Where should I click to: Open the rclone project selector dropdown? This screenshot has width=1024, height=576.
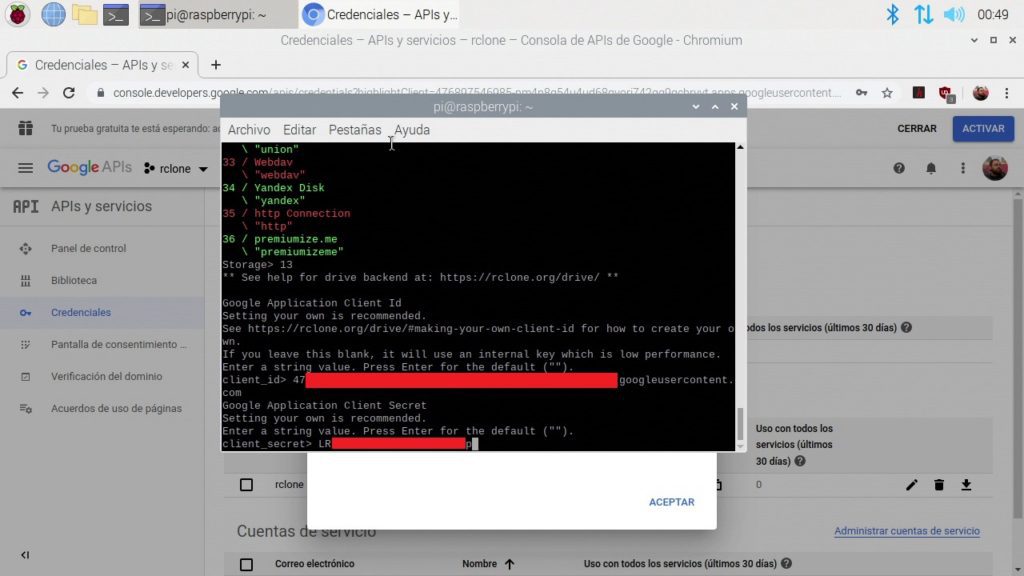176,168
